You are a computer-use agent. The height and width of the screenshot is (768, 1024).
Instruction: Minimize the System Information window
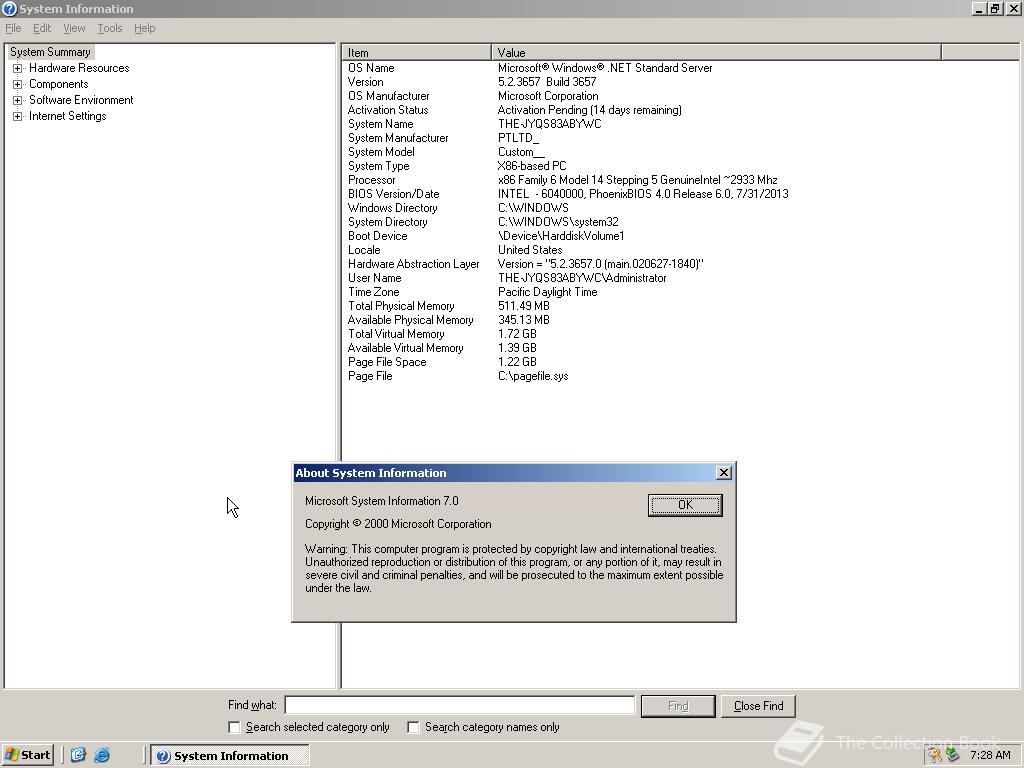click(978, 8)
